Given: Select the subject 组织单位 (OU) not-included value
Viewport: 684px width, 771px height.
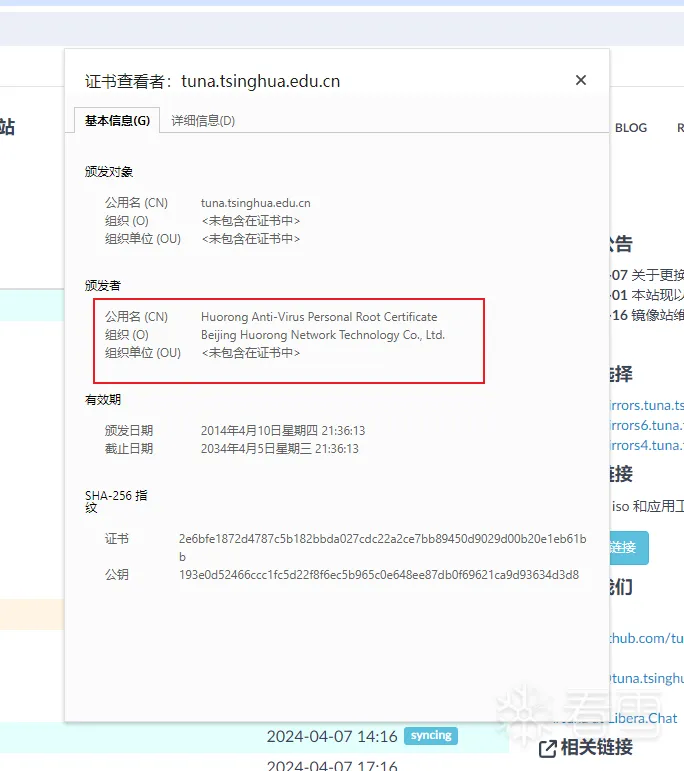Looking at the screenshot, I should 250,239.
